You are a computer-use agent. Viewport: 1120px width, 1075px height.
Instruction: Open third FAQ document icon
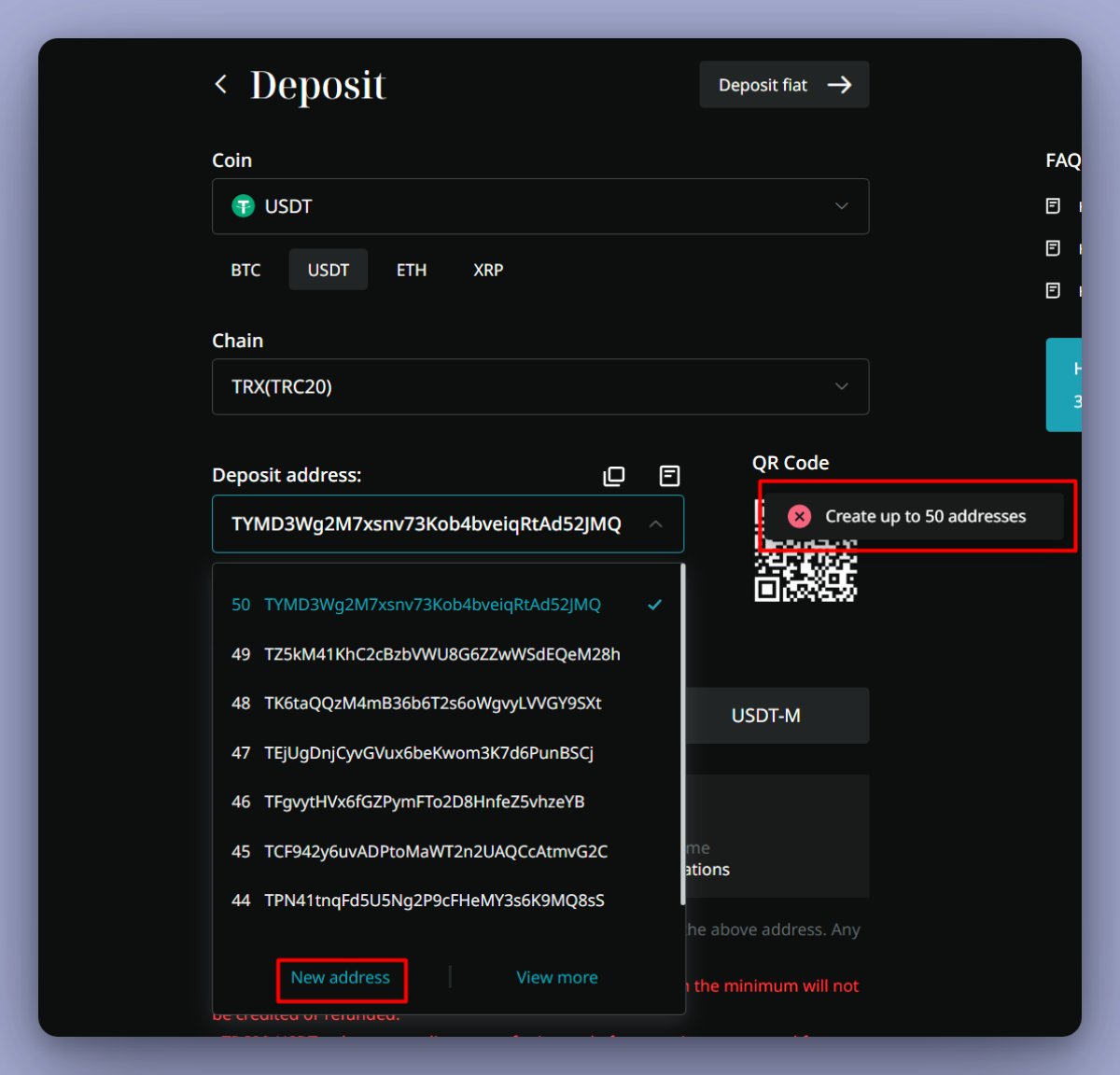point(1053,290)
